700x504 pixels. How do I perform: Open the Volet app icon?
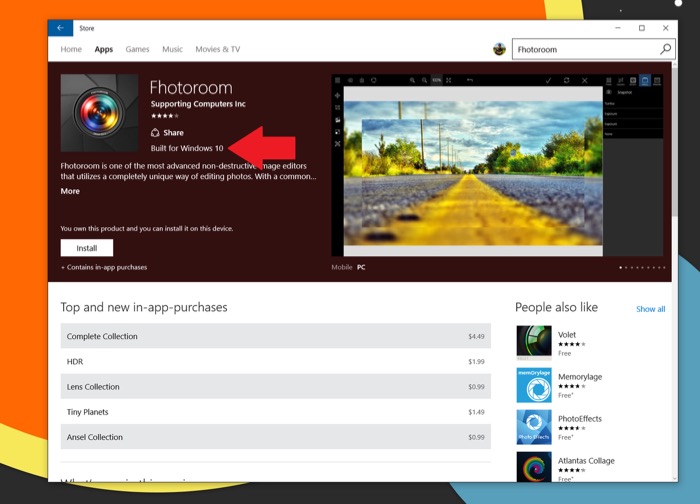(x=533, y=342)
